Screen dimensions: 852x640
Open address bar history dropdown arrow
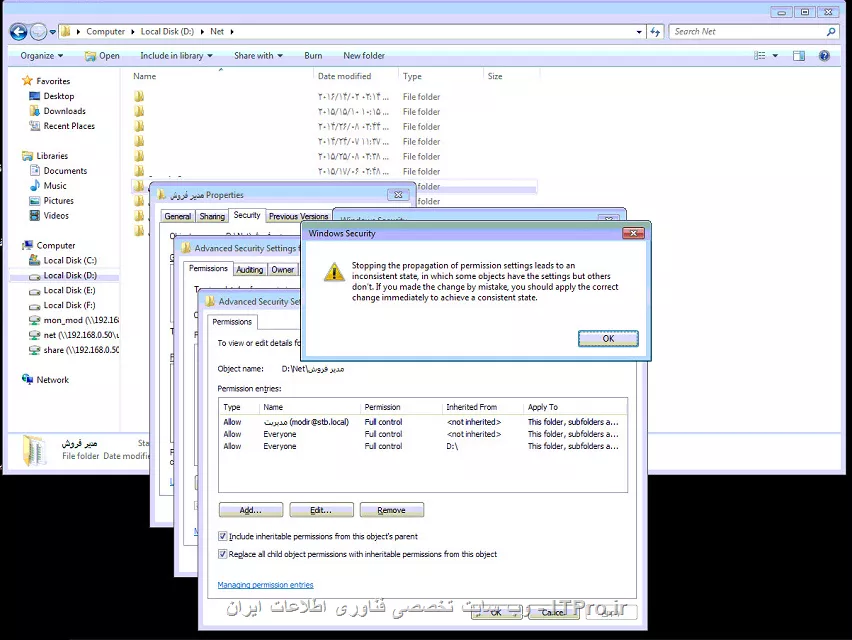639,32
